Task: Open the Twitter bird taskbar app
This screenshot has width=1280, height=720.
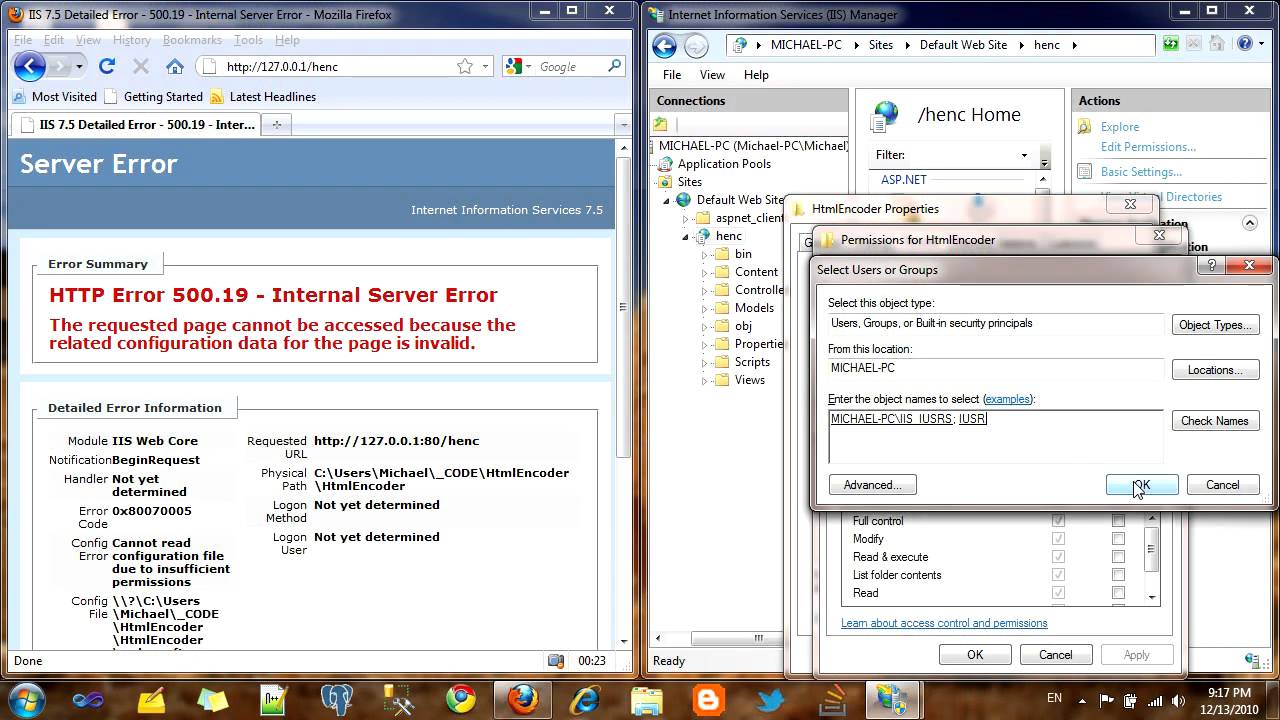Action: 769,700
